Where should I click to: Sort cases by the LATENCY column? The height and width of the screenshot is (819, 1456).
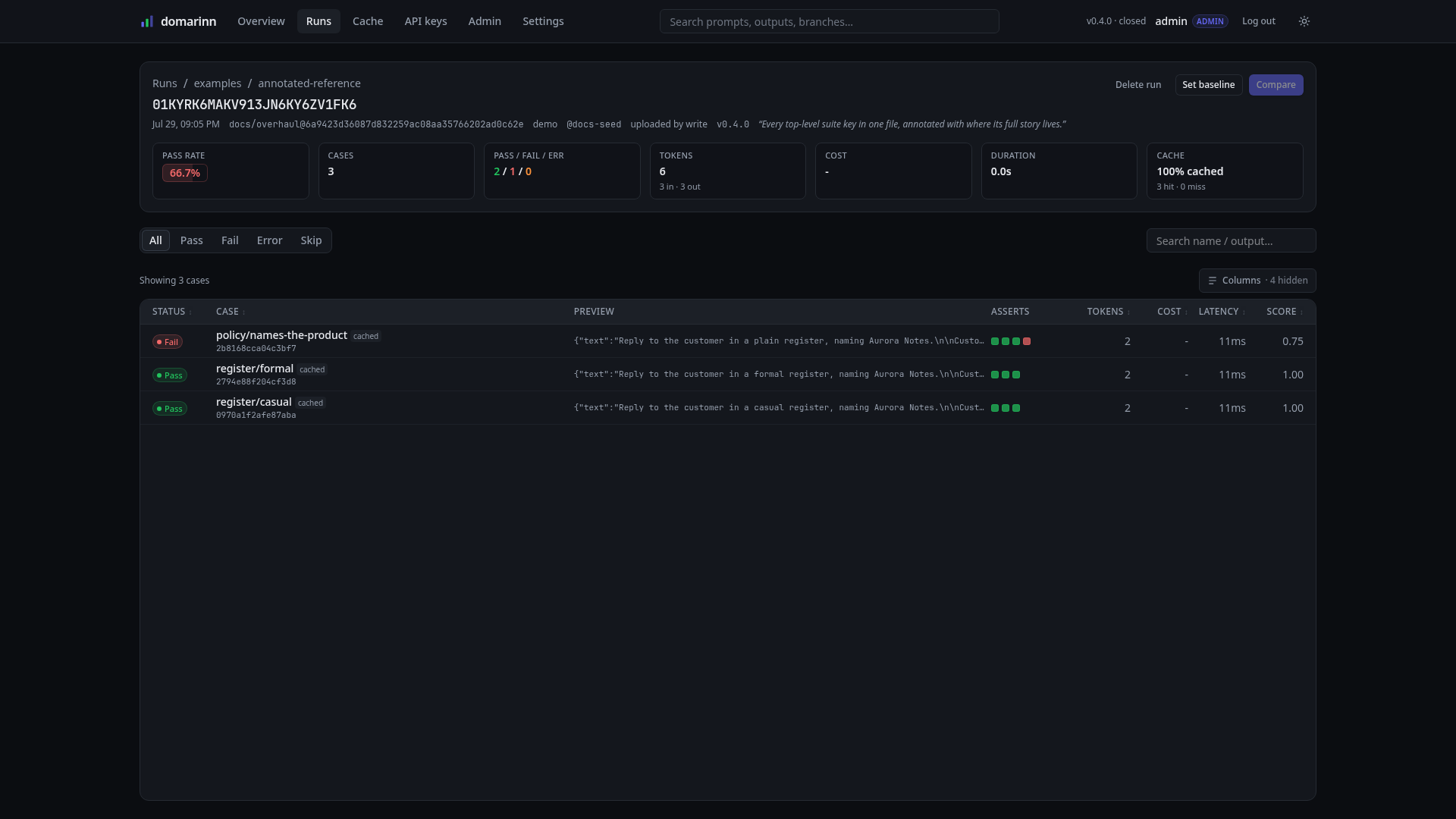click(x=1222, y=312)
